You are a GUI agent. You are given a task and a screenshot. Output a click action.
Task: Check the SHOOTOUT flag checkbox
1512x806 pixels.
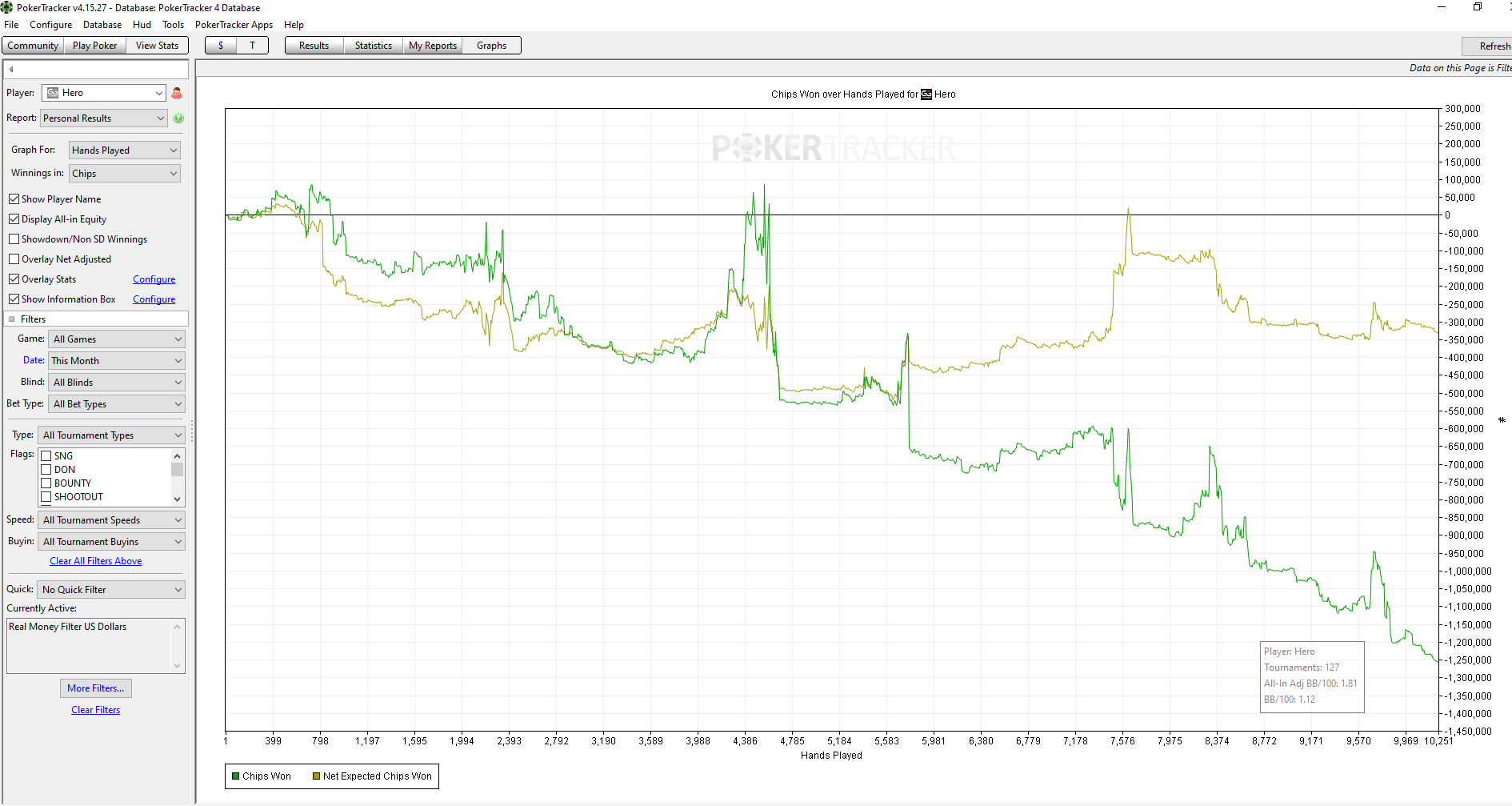click(x=46, y=497)
